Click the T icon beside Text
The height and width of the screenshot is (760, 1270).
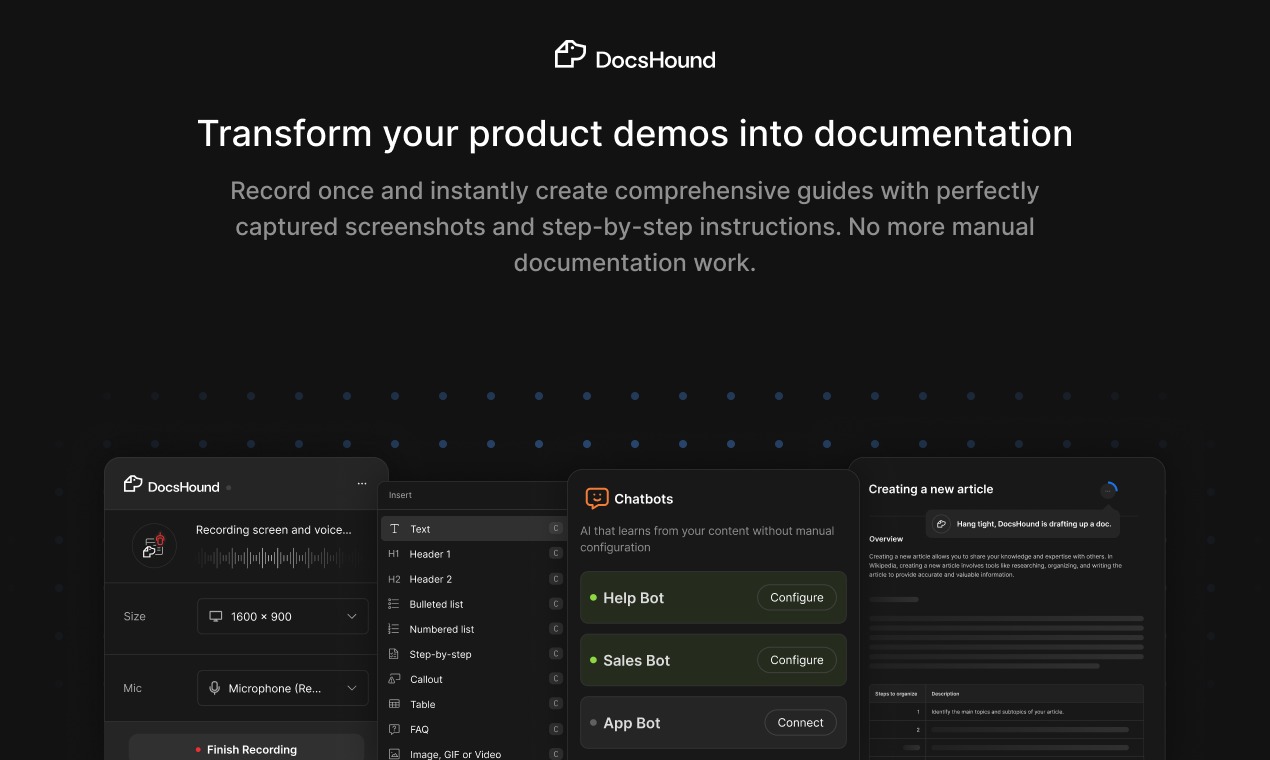pyautogui.click(x=394, y=529)
